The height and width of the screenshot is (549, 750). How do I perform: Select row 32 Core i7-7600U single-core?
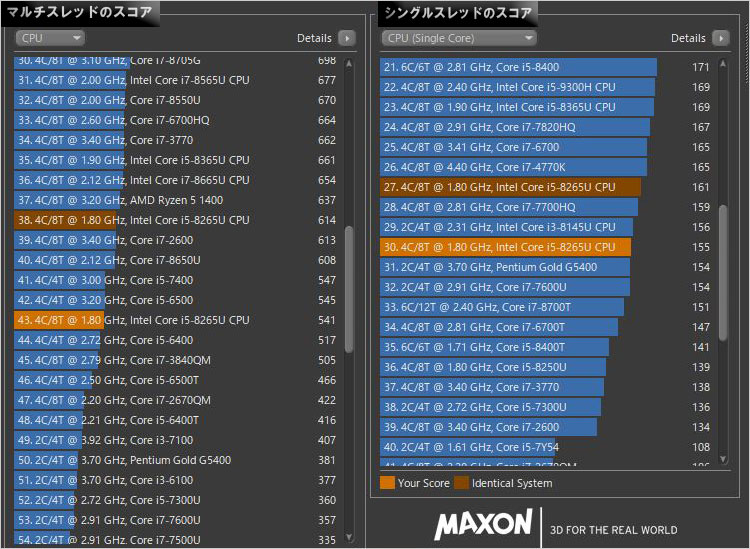545,287
